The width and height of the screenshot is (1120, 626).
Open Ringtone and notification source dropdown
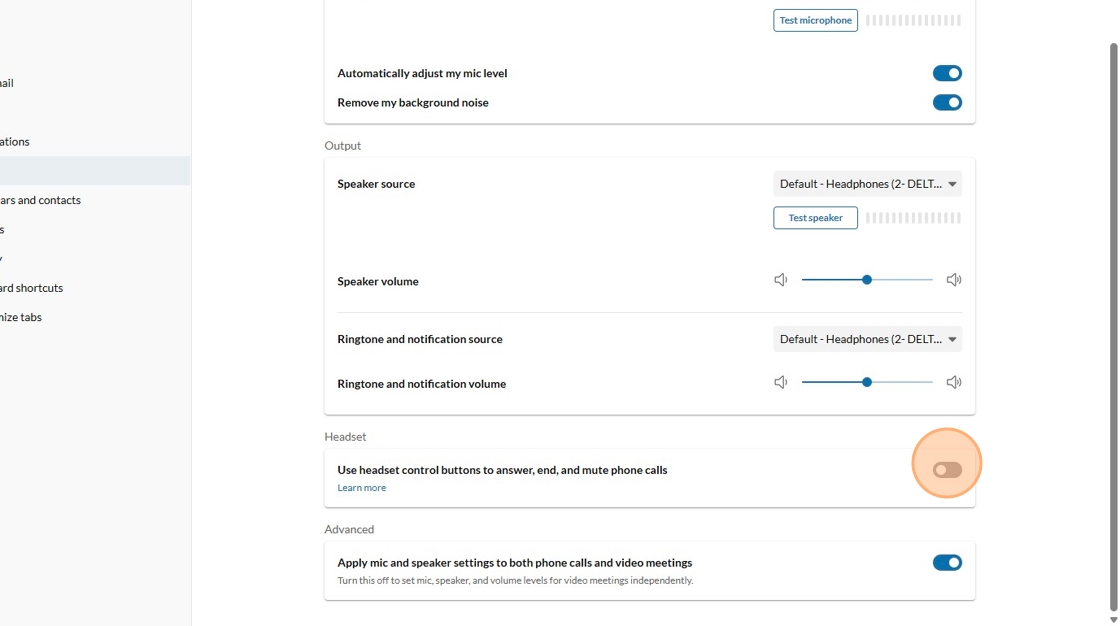click(867, 339)
